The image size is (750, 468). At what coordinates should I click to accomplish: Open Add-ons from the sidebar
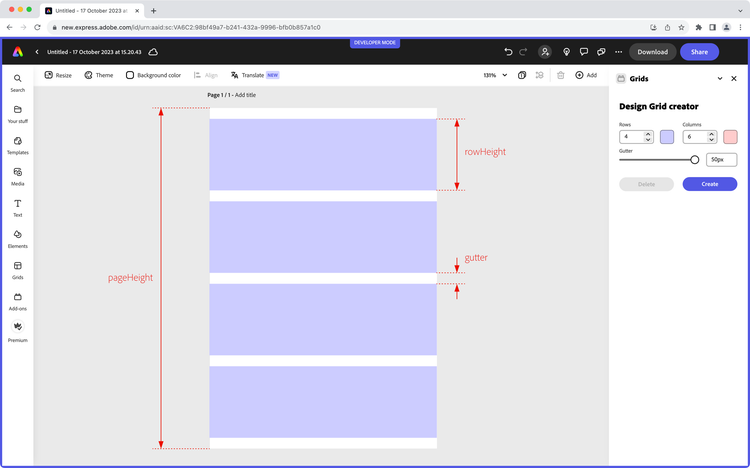click(x=17, y=298)
